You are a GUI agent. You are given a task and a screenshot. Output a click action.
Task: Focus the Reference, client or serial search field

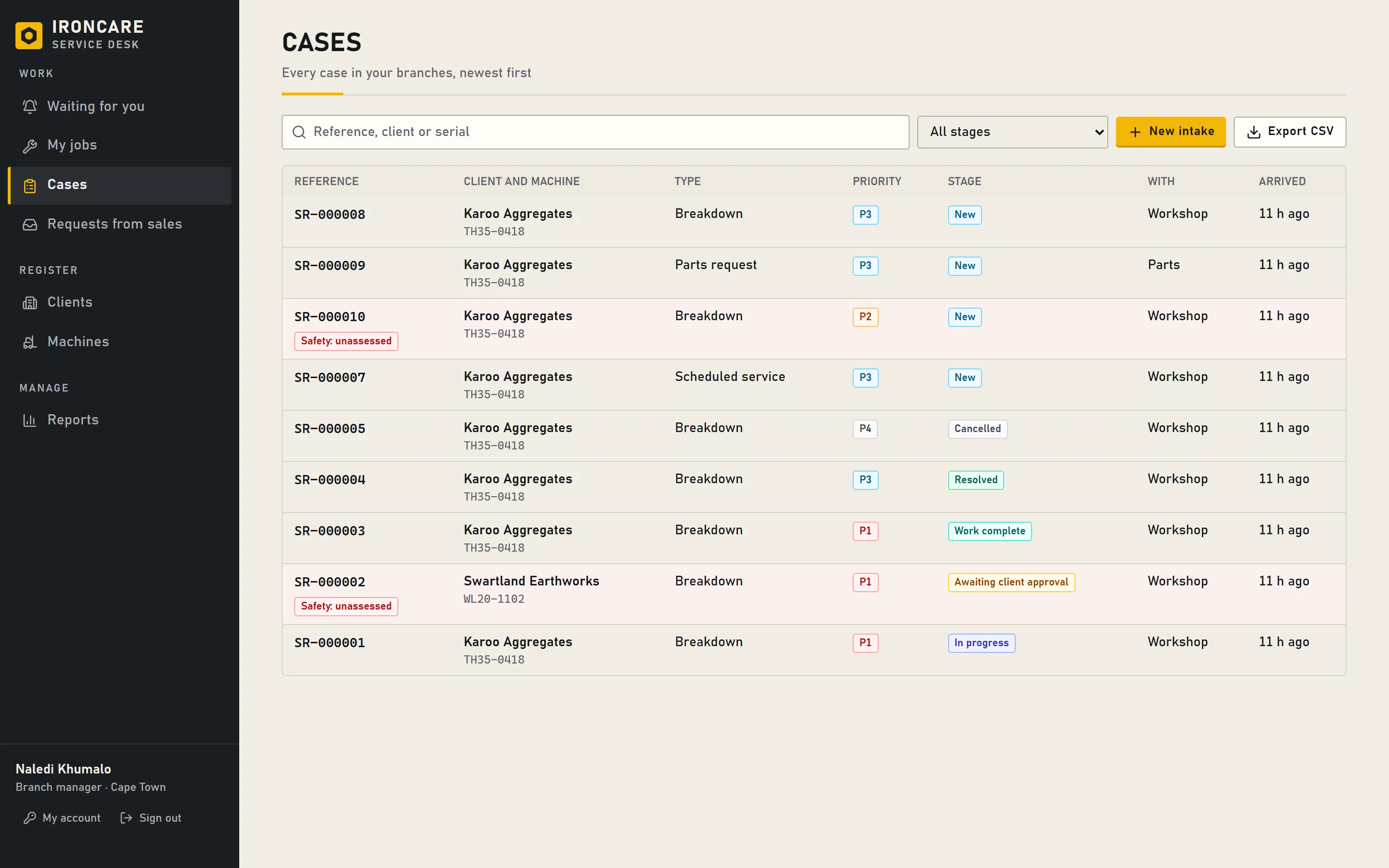(595, 132)
